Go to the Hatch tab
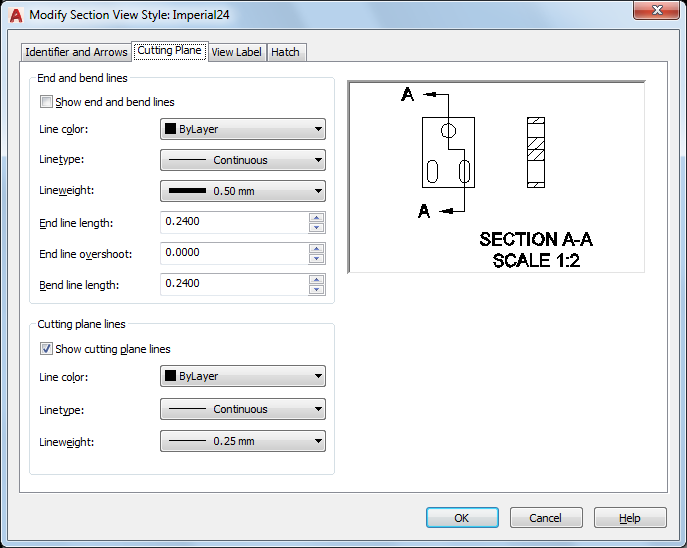The width and height of the screenshot is (687, 548). (285, 52)
